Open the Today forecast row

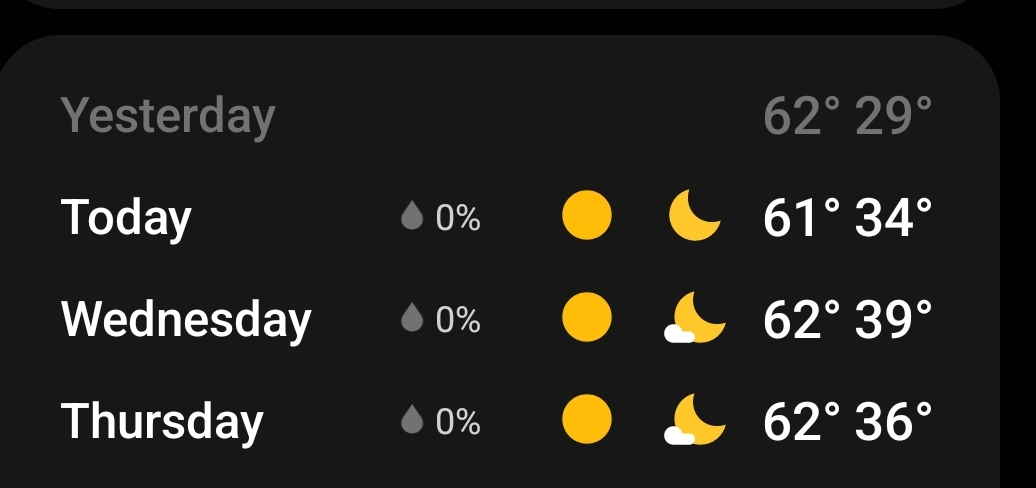127,217
